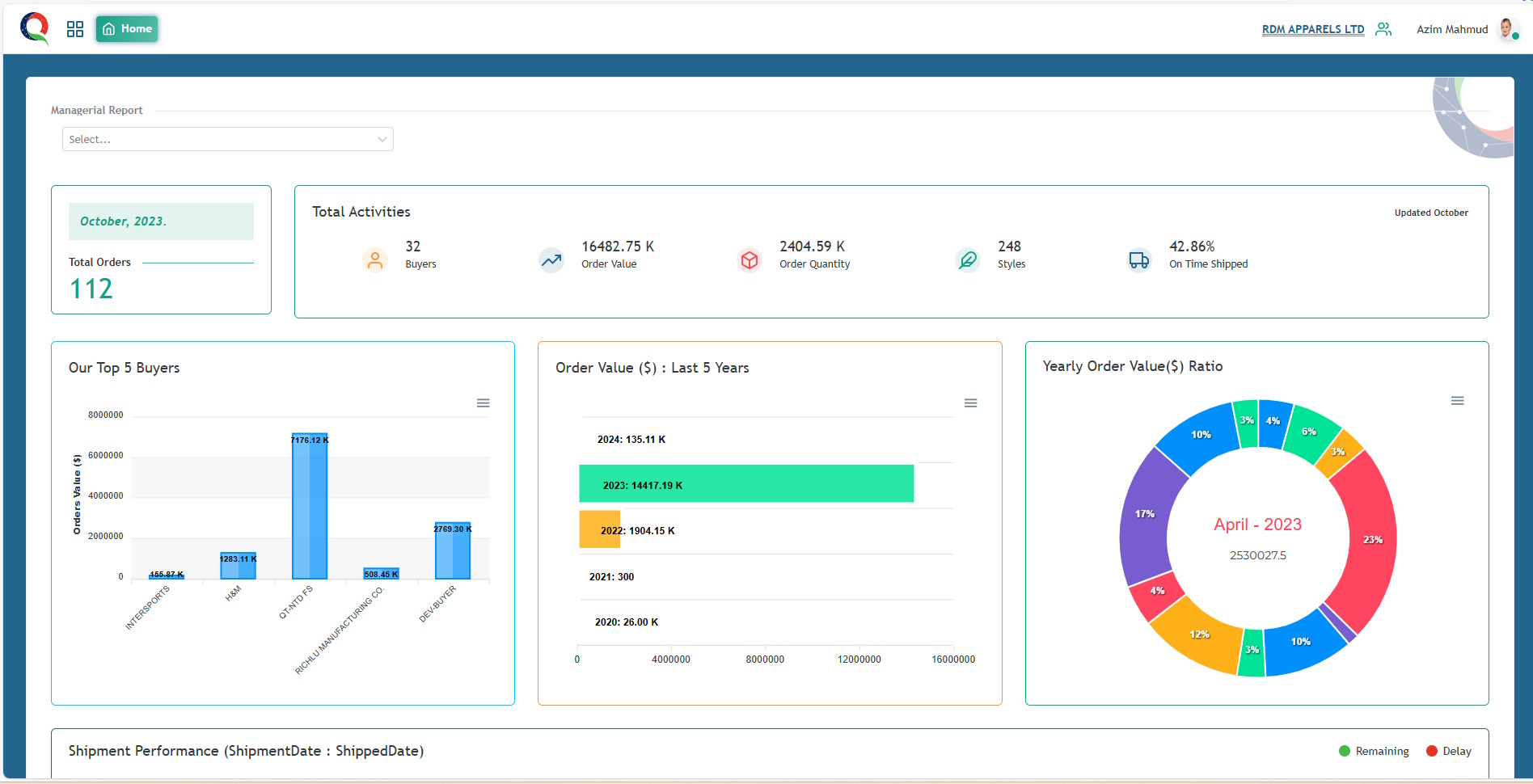The width and height of the screenshot is (1533, 784).
Task: Click the Styles feather icon
Action: click(967, 260)
